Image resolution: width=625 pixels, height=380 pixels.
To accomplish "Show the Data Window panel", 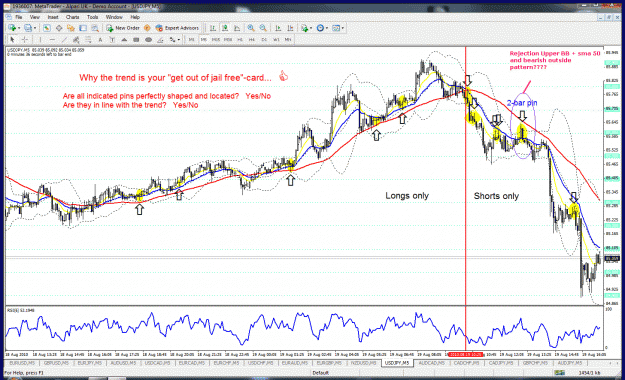I will click(x=59, y=28).
